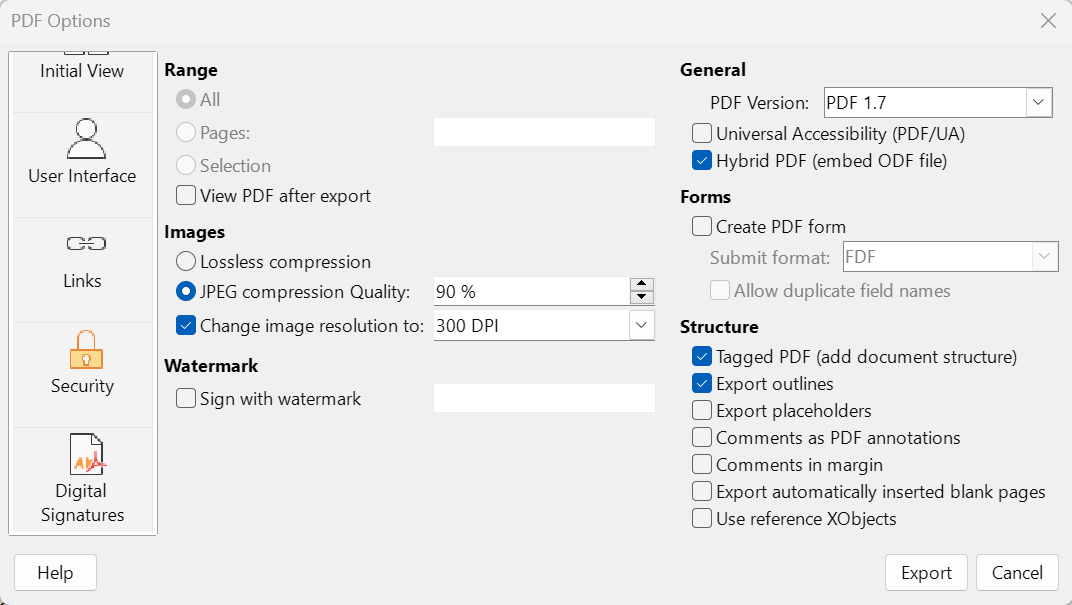
Task: Uncheck Export outlines
Action: coord(702,384)
